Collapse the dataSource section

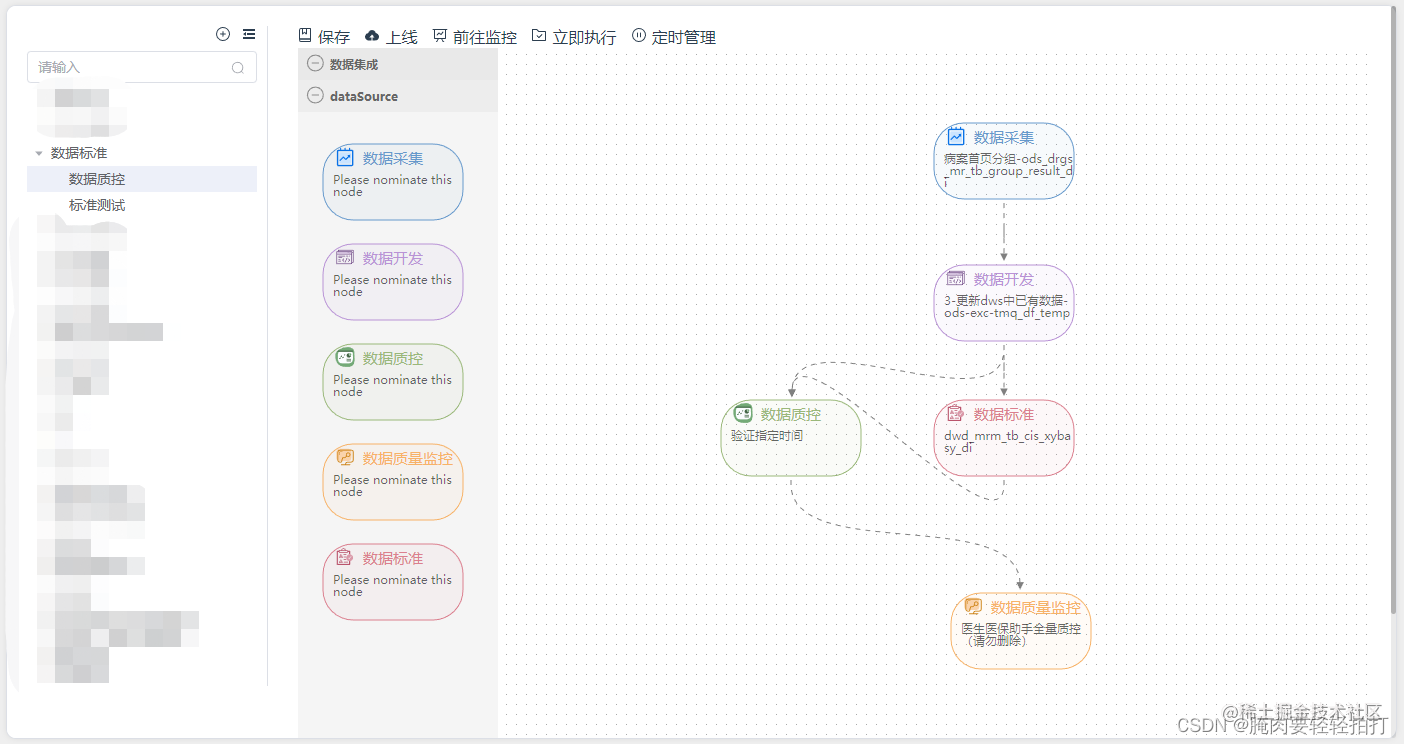315,96
